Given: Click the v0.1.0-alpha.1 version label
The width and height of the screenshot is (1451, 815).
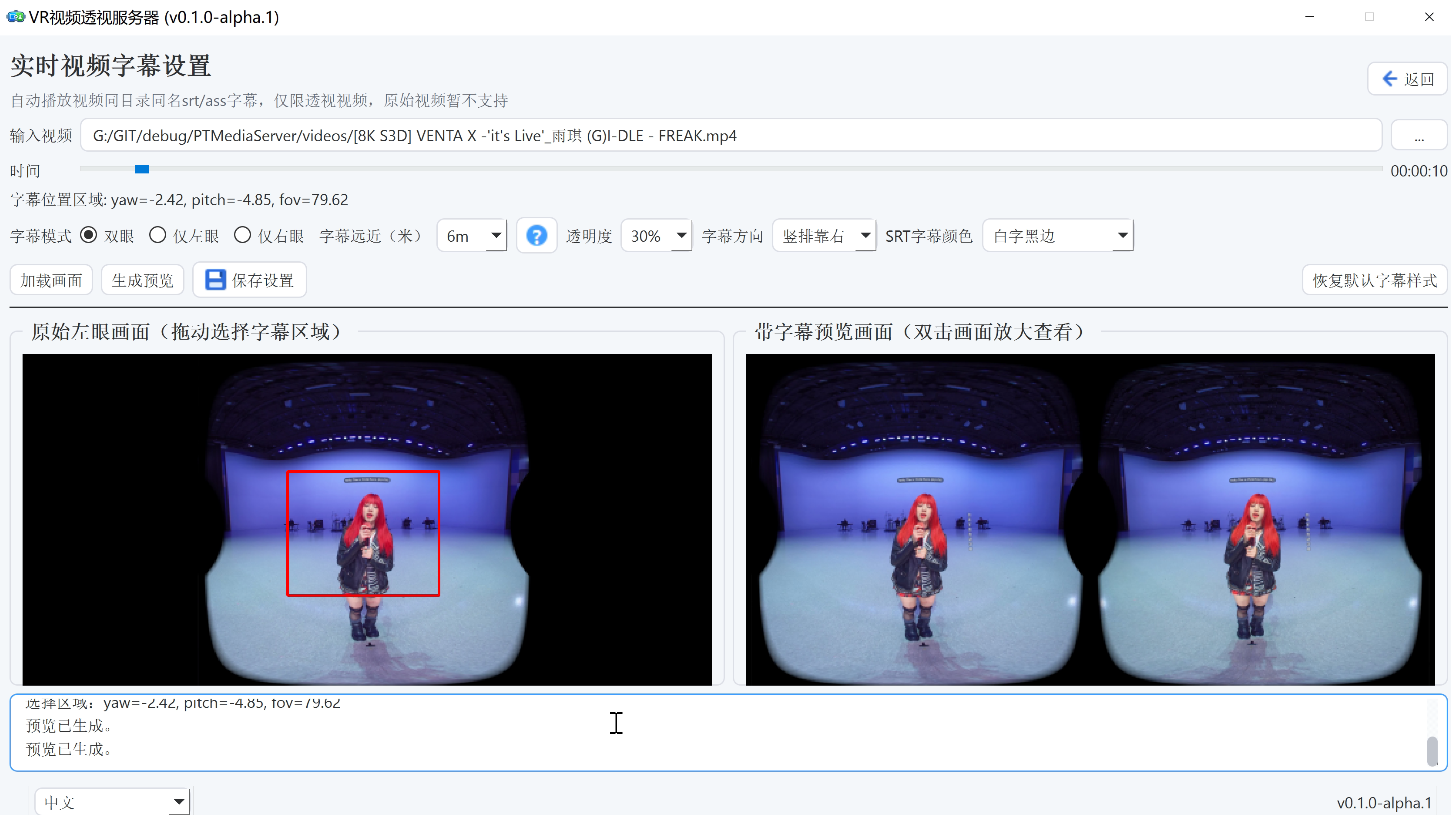Looking at the screenshot, I should pos(1384,803).
